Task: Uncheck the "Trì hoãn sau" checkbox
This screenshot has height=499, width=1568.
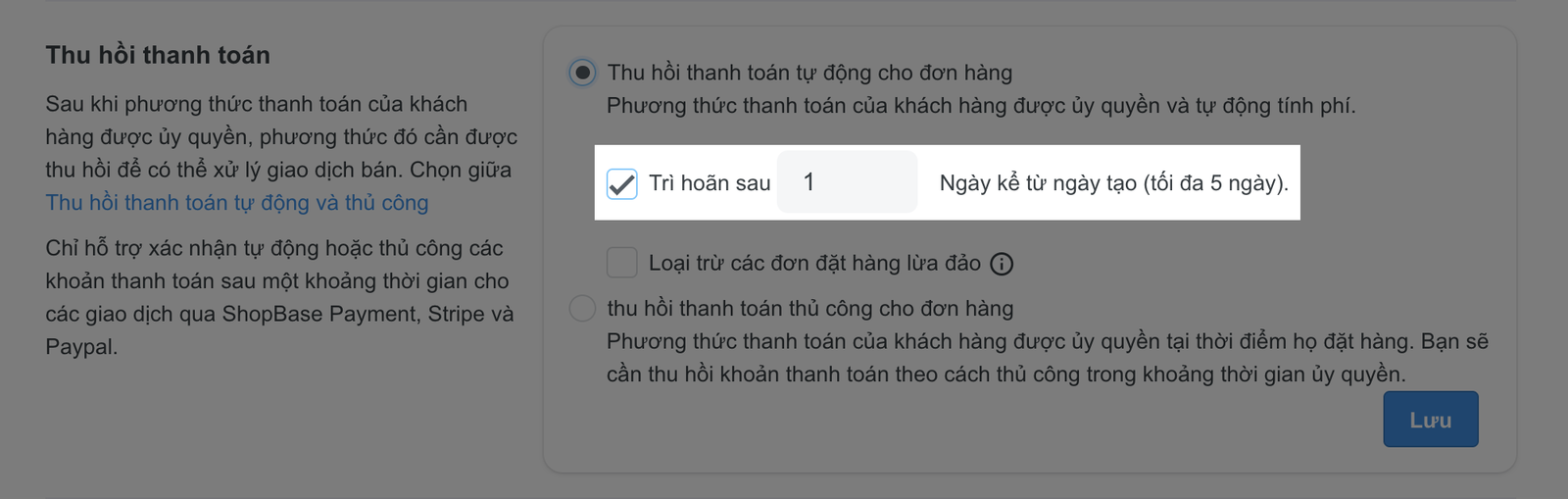Action: (622, 183)
